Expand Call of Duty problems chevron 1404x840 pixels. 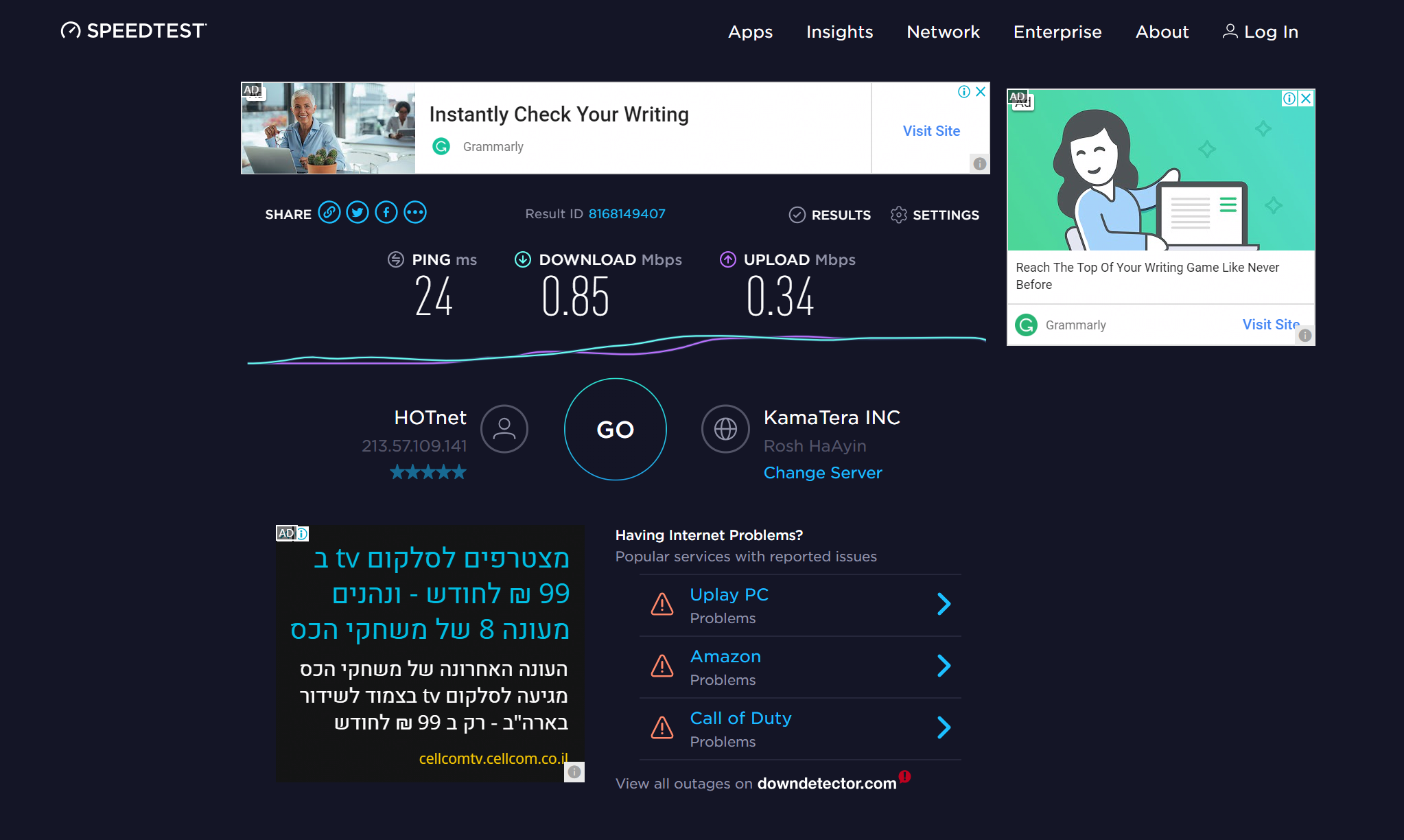tap(944, 727)
